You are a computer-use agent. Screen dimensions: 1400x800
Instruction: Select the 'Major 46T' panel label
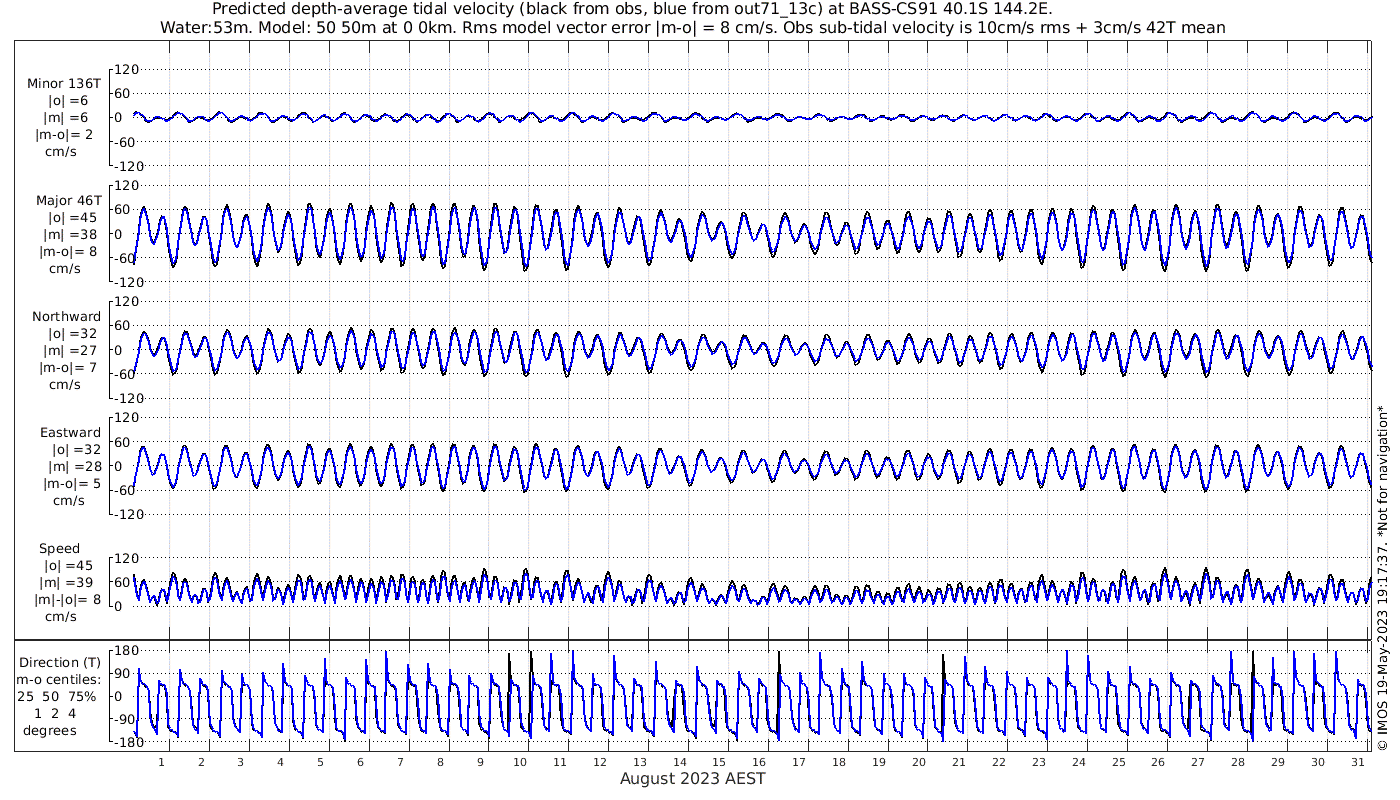coord(67,200)
